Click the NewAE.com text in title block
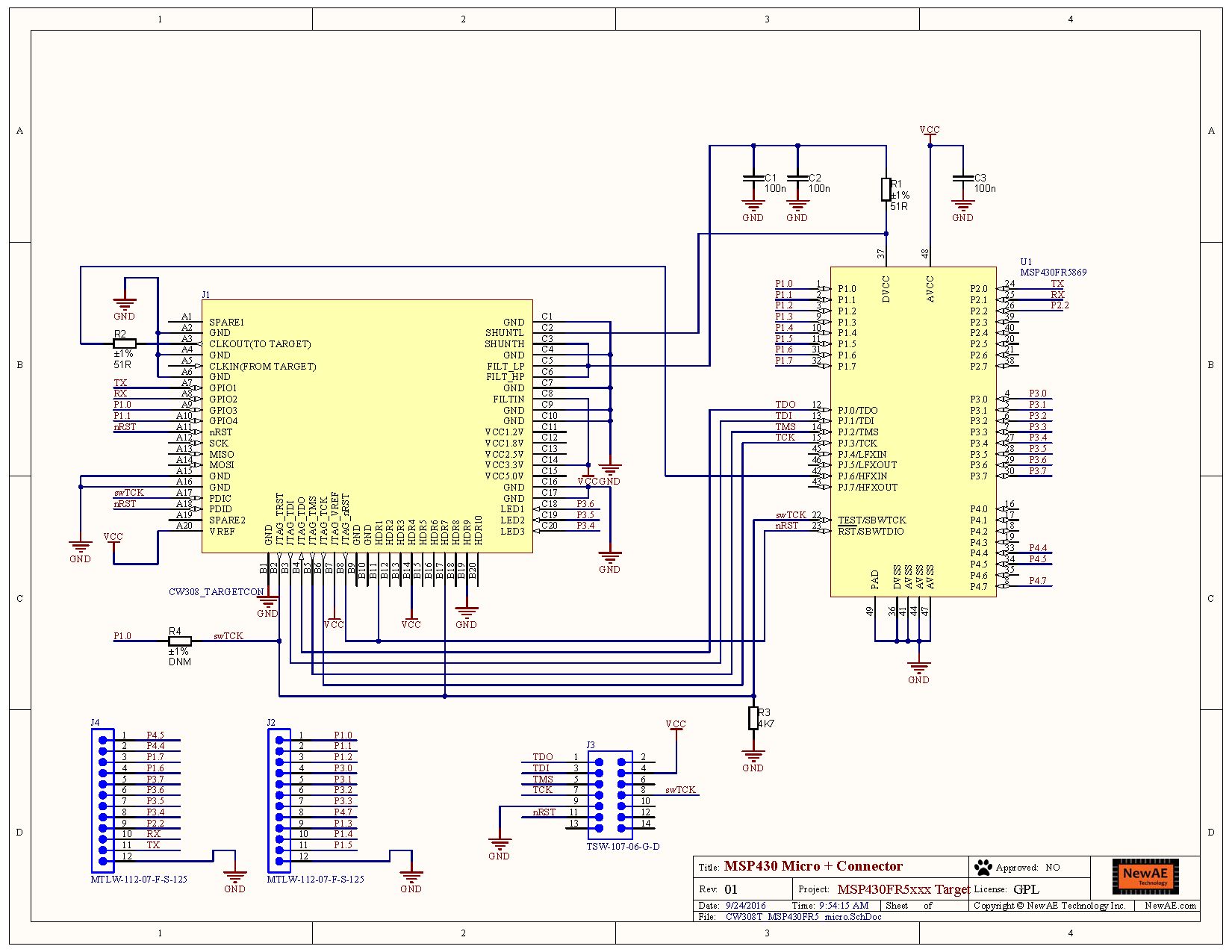 coord(1169,906)
